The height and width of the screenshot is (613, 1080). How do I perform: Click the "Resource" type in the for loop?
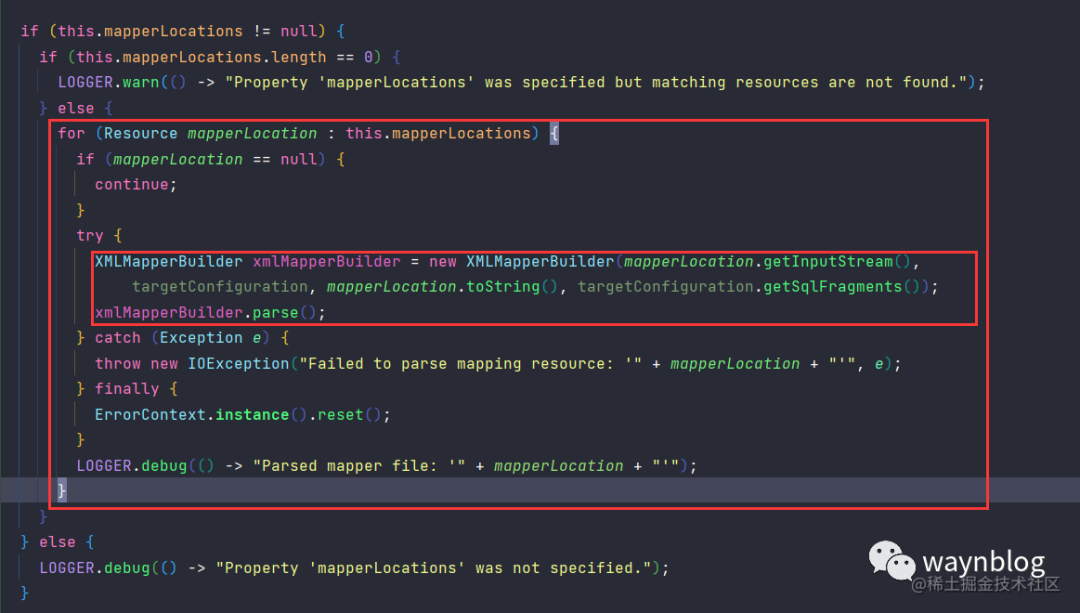coord(141,134)
